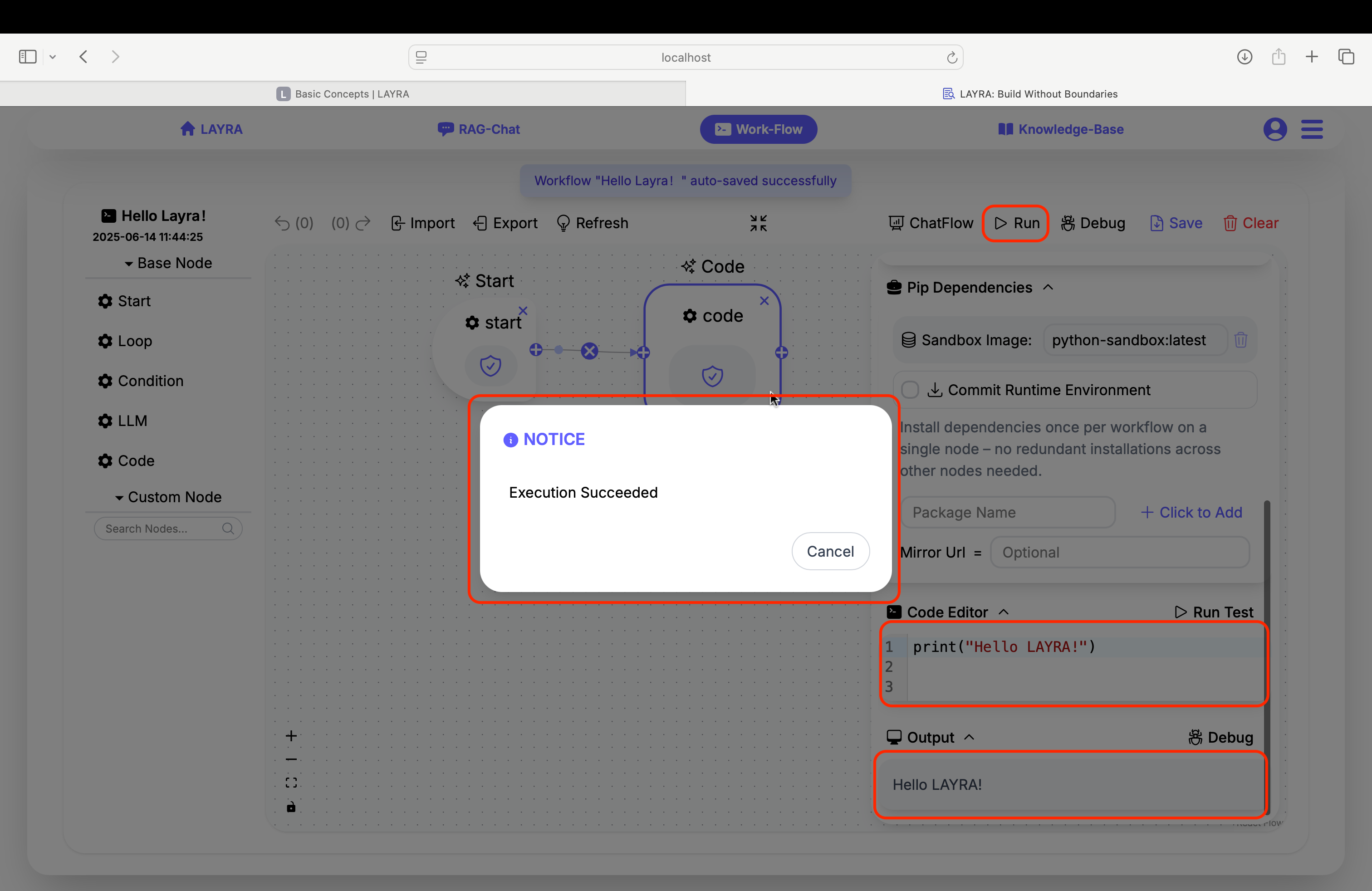This screenshot has height=891, width=1372.
Task: Show the tab overview icon
Action: 1346,56
